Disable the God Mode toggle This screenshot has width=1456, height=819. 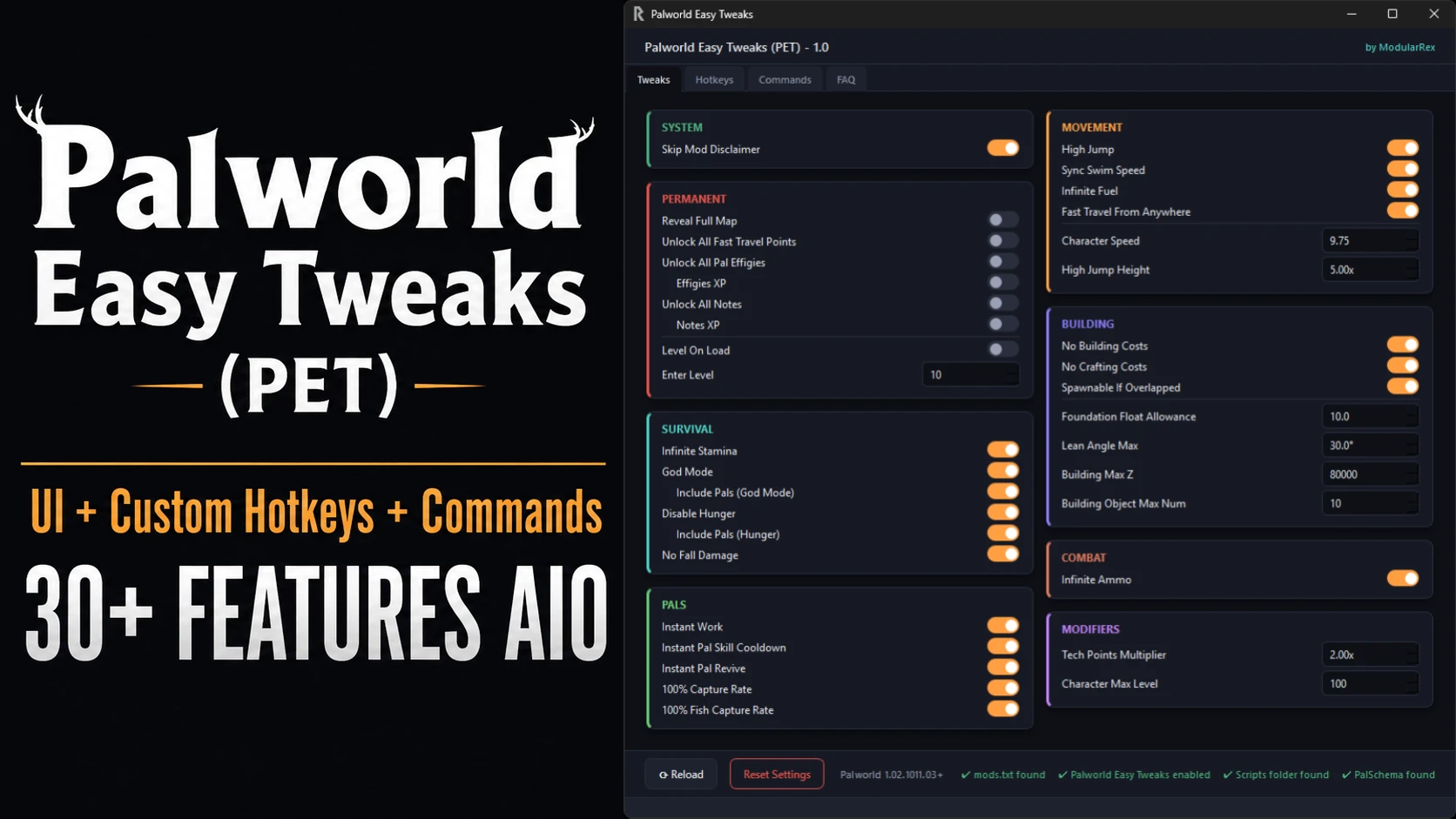click(x=1002, y=471)
